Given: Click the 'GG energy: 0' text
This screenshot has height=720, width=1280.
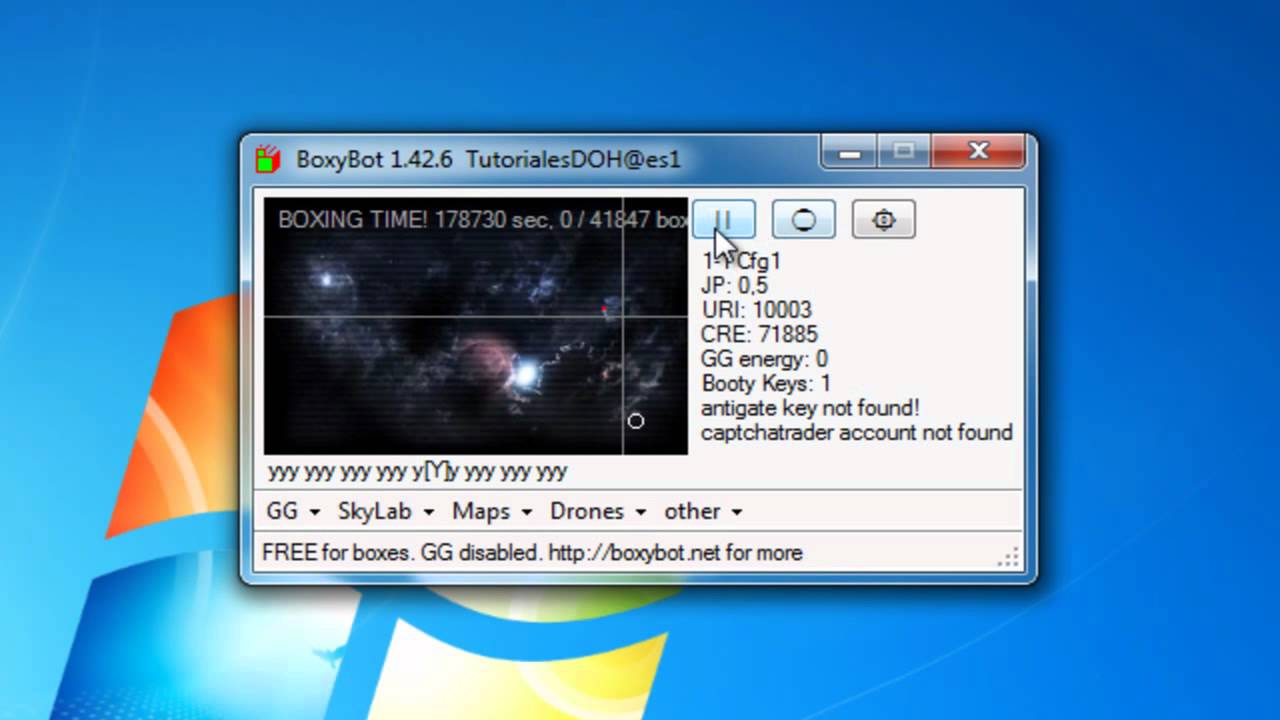Looking at the screenshot, I should pyautogui.click(x=764, y=359).
